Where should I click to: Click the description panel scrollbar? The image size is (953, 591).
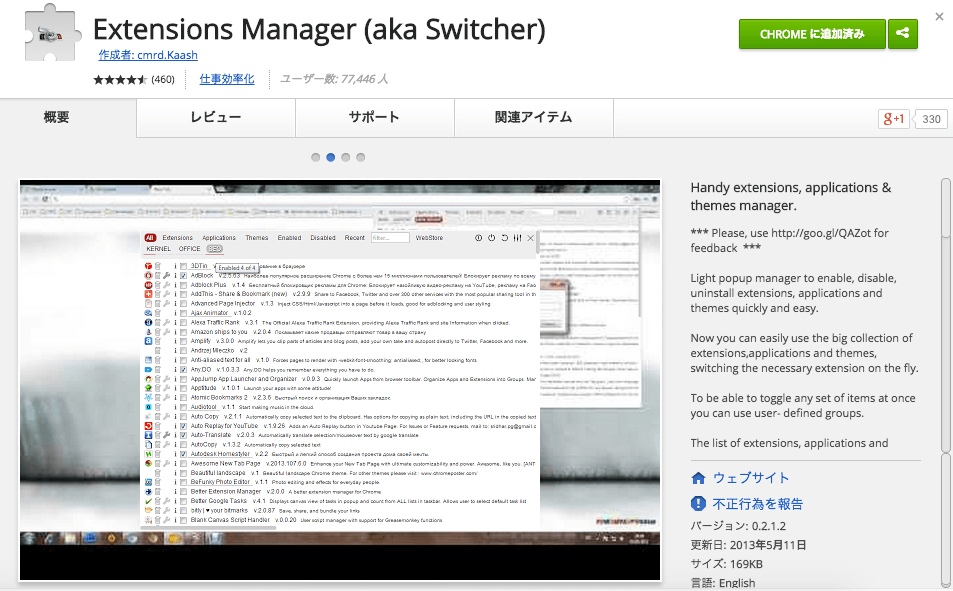(x=945, y=316)
